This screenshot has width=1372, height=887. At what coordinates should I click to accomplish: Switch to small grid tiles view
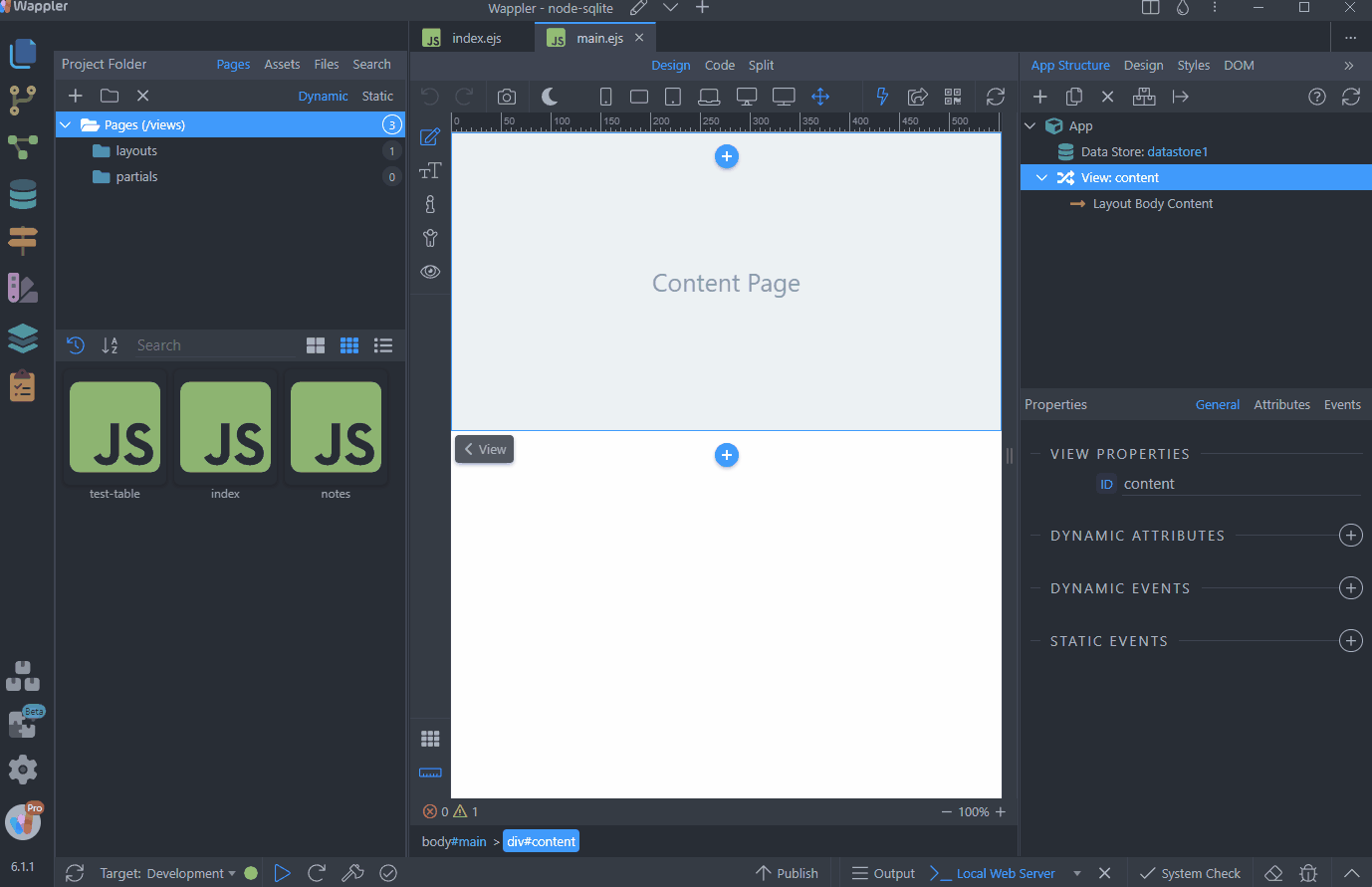pyautogui.click(x=349, y=345)
